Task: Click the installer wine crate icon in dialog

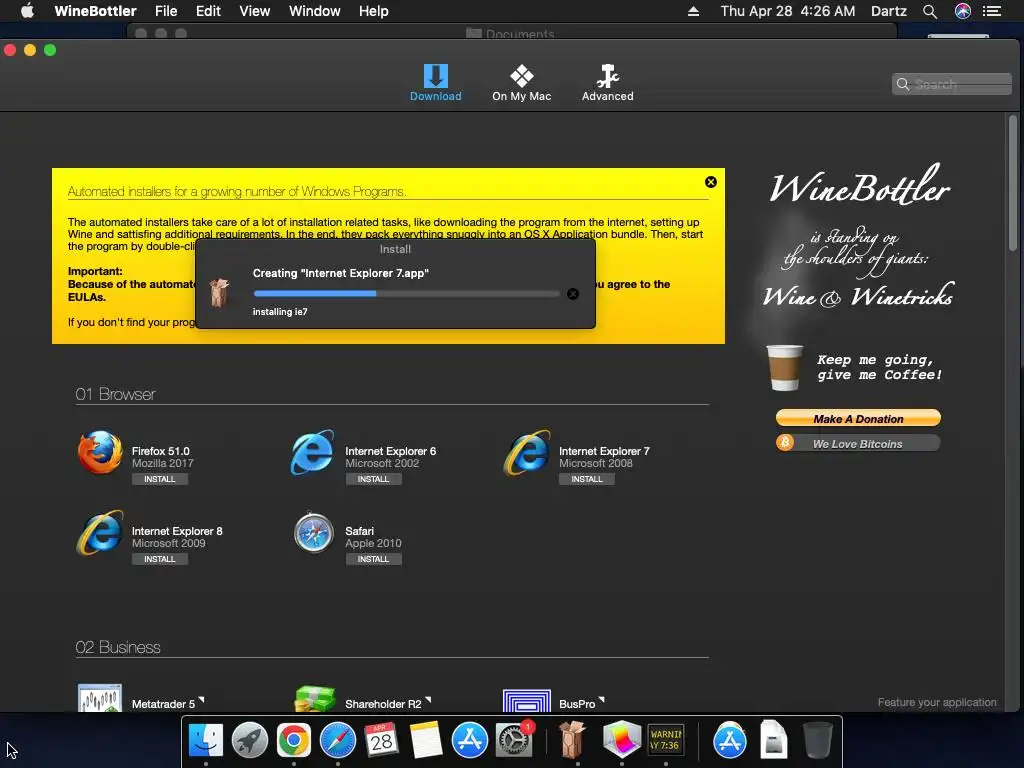Action: (x=219, y=293)
